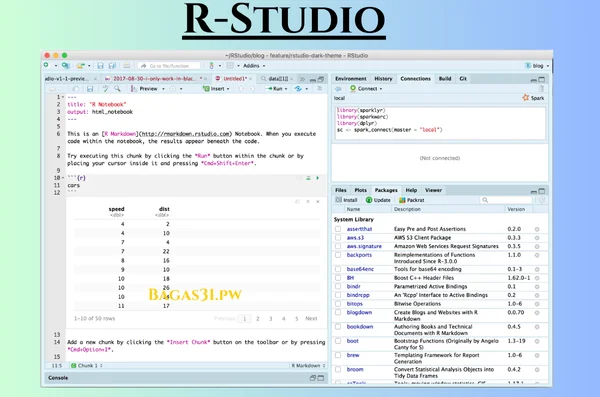Click the New File green plus icon
Screen dimensions: 600x397
pos(46,65)
